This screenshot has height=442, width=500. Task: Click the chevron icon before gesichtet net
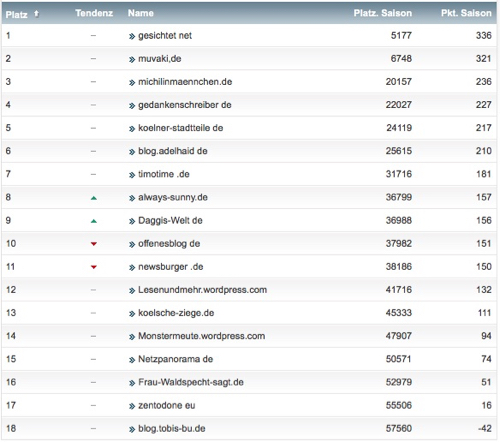click(x=132, y=37)
